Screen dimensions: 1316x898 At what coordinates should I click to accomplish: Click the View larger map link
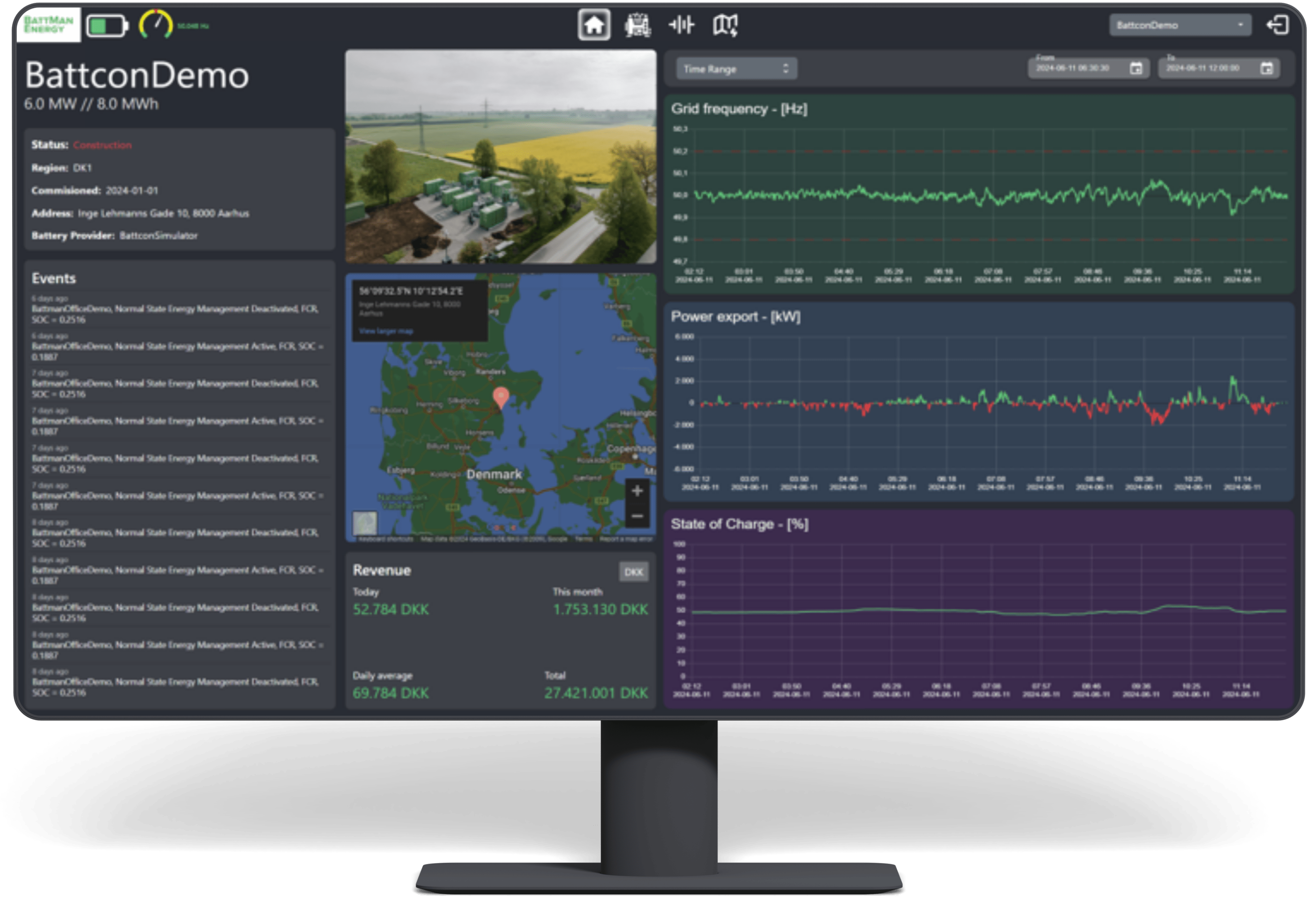386,331
